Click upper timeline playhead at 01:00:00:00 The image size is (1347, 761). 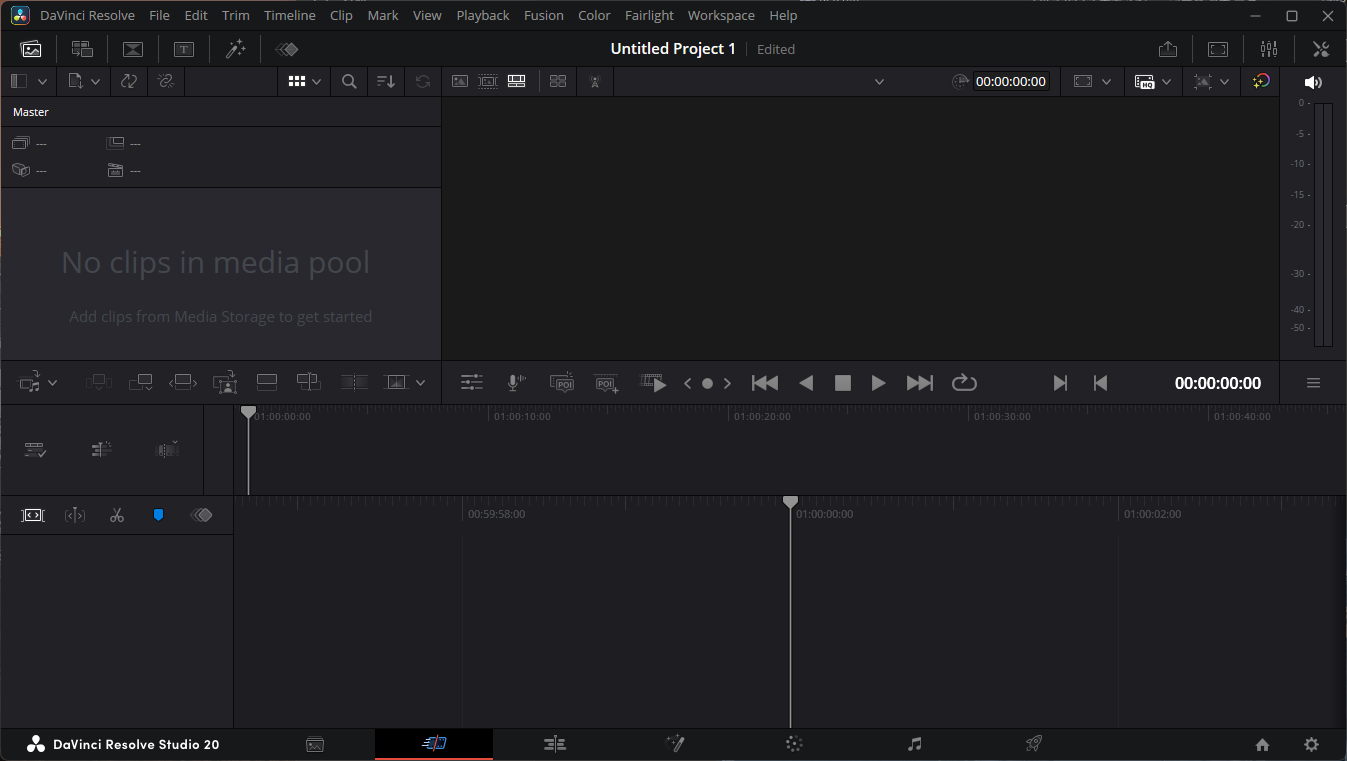249,412
